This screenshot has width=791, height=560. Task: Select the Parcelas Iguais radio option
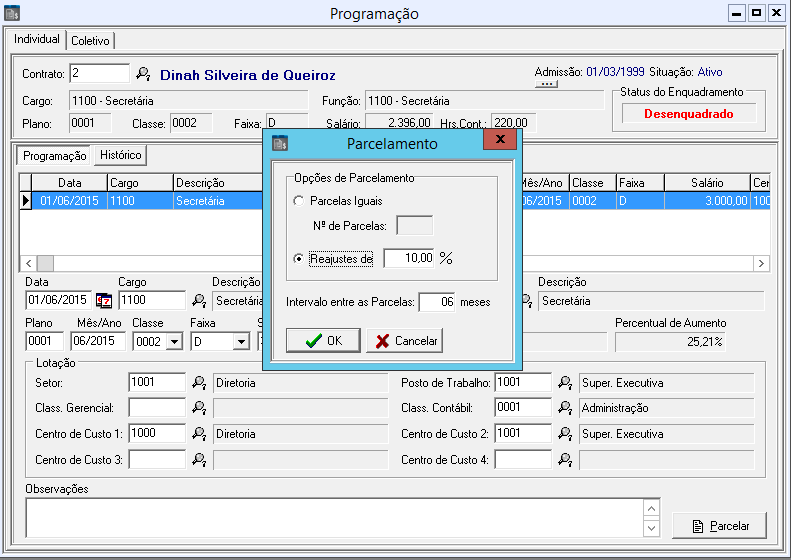[x=298, y=202]
